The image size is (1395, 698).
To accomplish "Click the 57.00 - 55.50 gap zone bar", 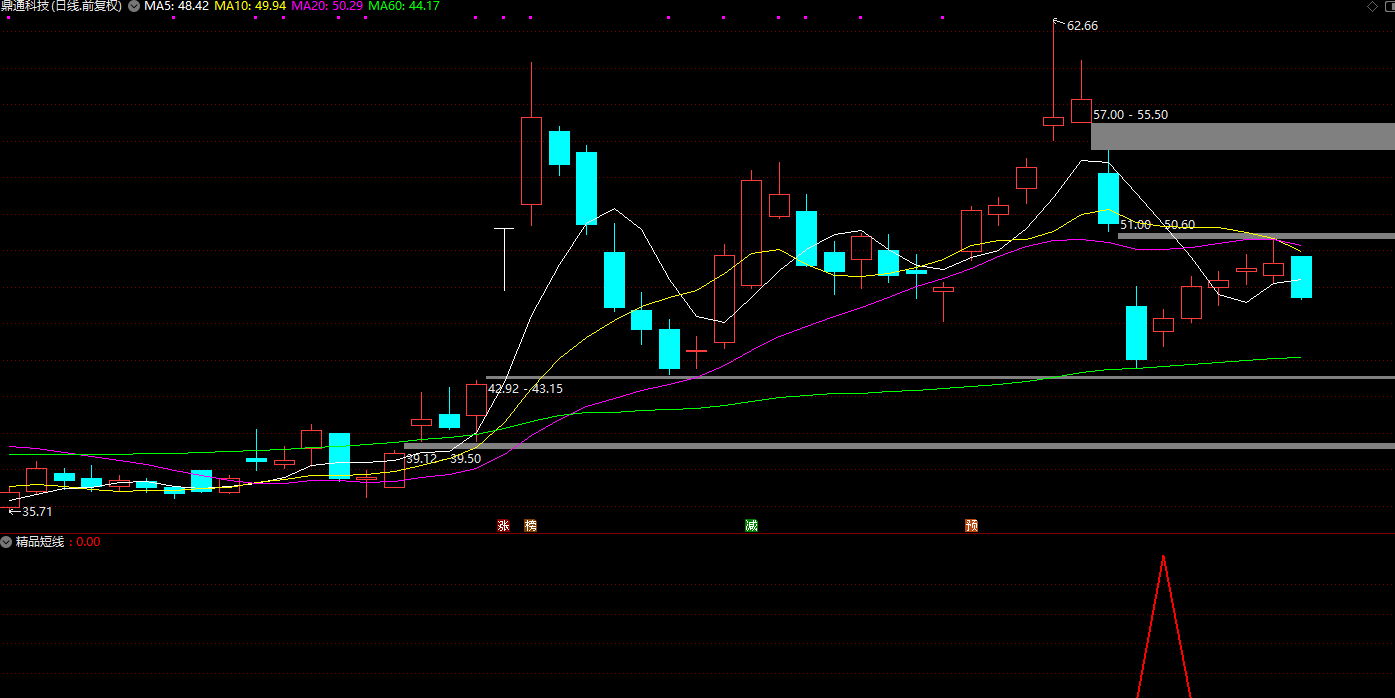I will tap(1242, 136).
